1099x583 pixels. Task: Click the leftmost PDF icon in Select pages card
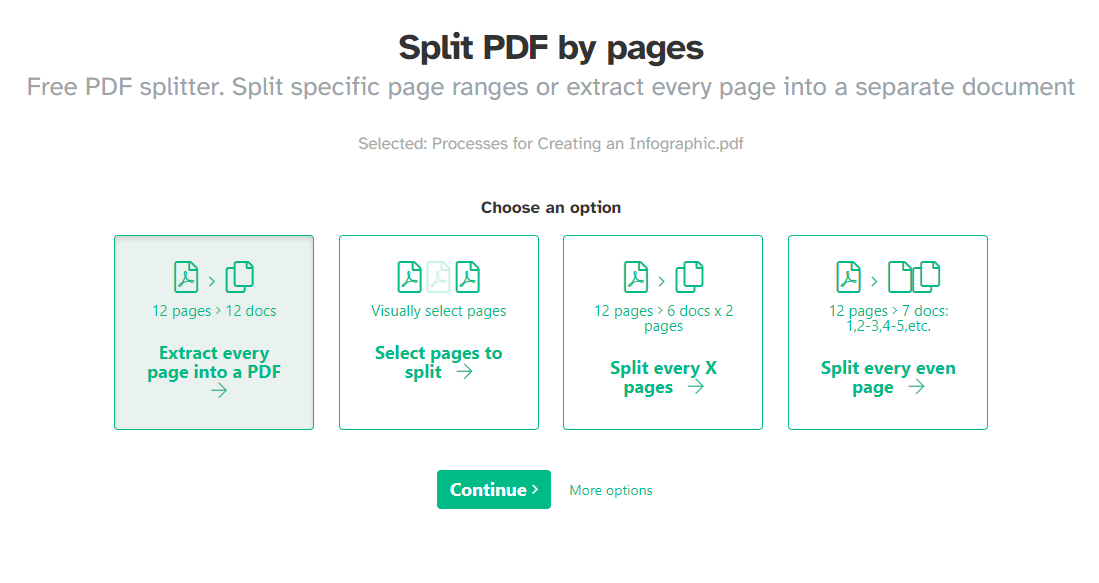410,276
